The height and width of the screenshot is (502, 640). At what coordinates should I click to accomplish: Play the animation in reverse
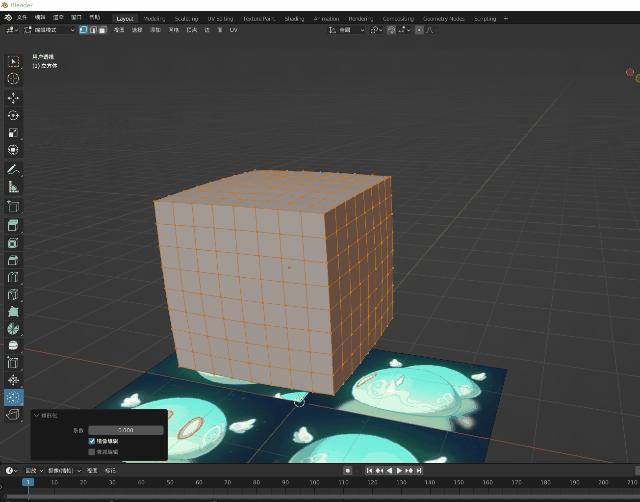tap(389, 471)
